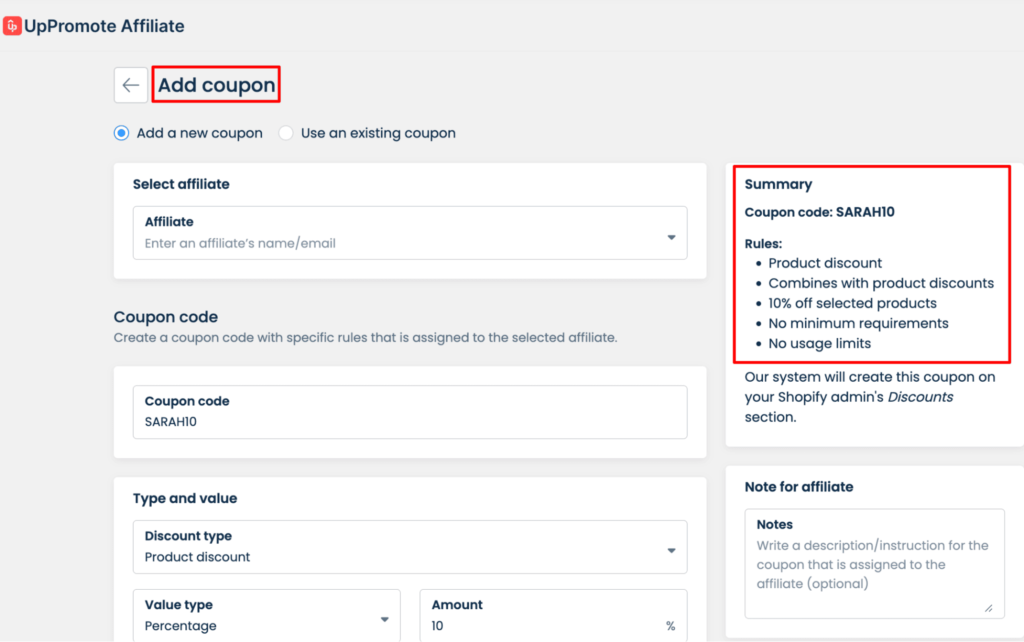Click the 'UpPromote Affiliate' app title
The width and height of the screenshot is (1024, 642).
(104, 26)
